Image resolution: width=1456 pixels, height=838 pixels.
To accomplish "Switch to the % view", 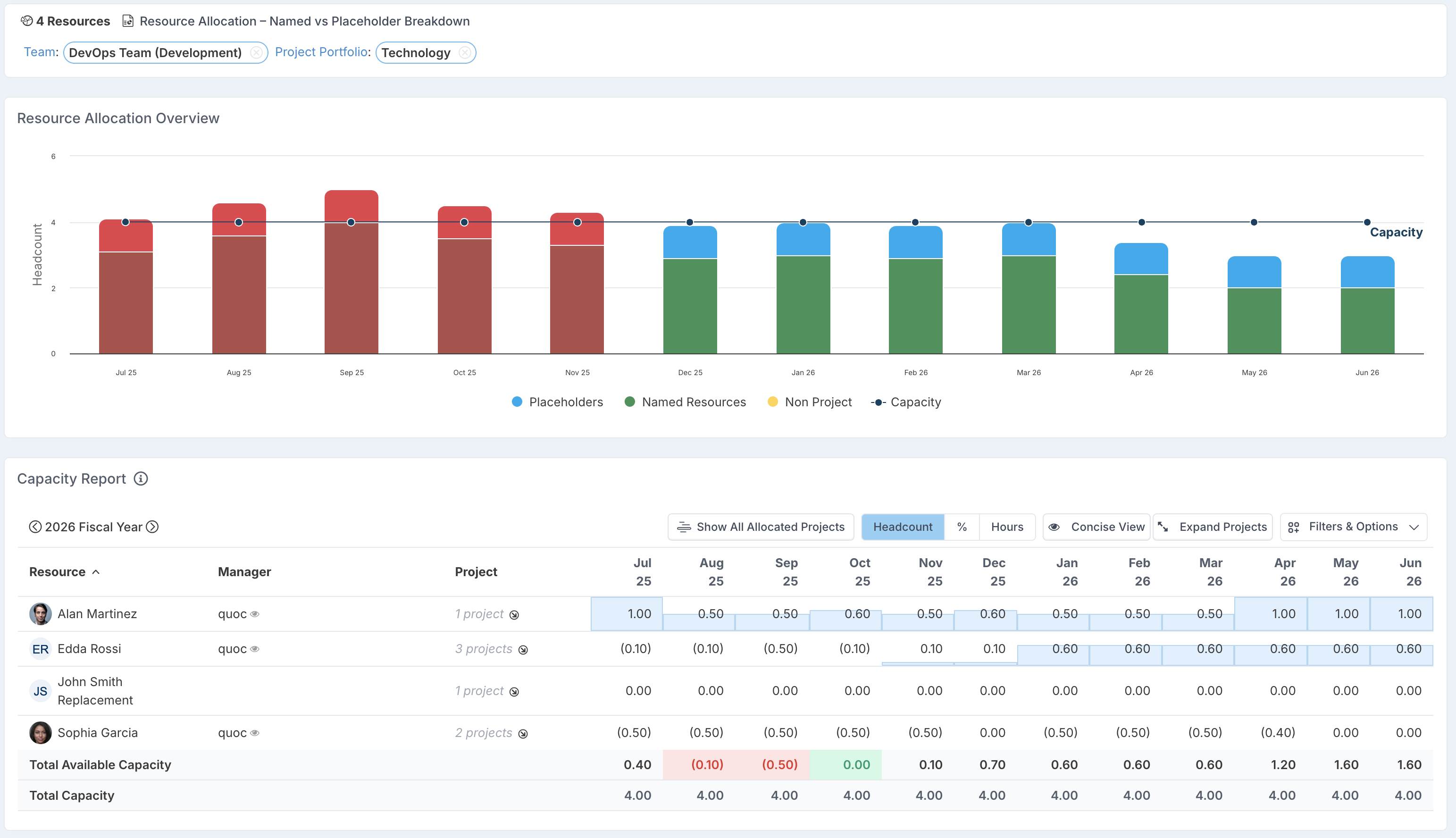I will [x=962, y=527].
